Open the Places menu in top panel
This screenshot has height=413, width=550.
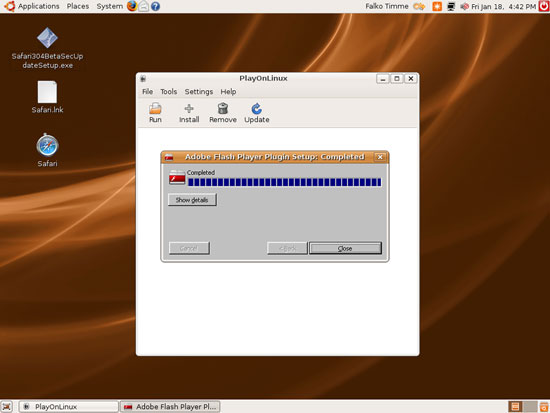[78, 6]
